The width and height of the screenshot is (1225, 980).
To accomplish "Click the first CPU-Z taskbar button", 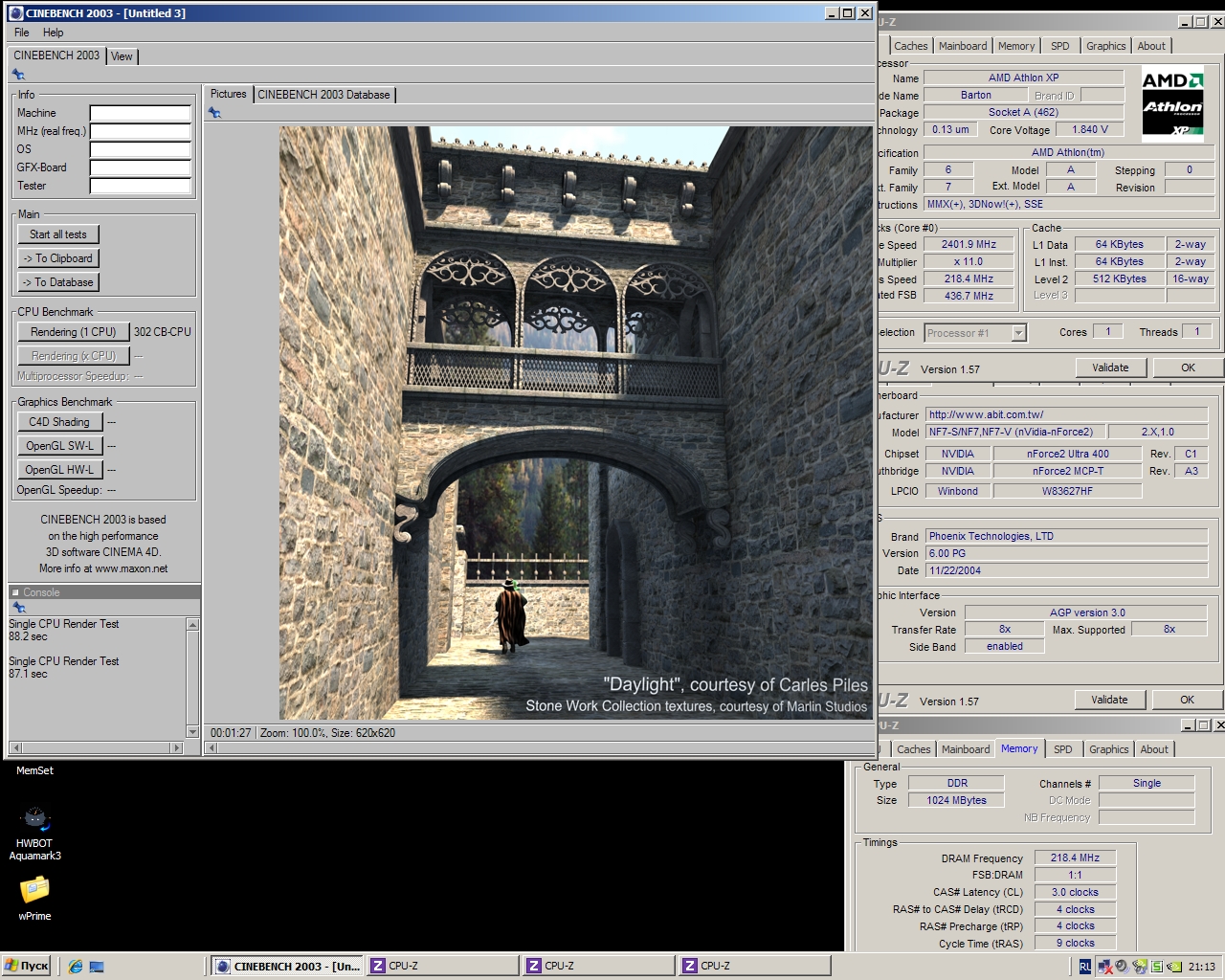I will (x=443, y=967).
